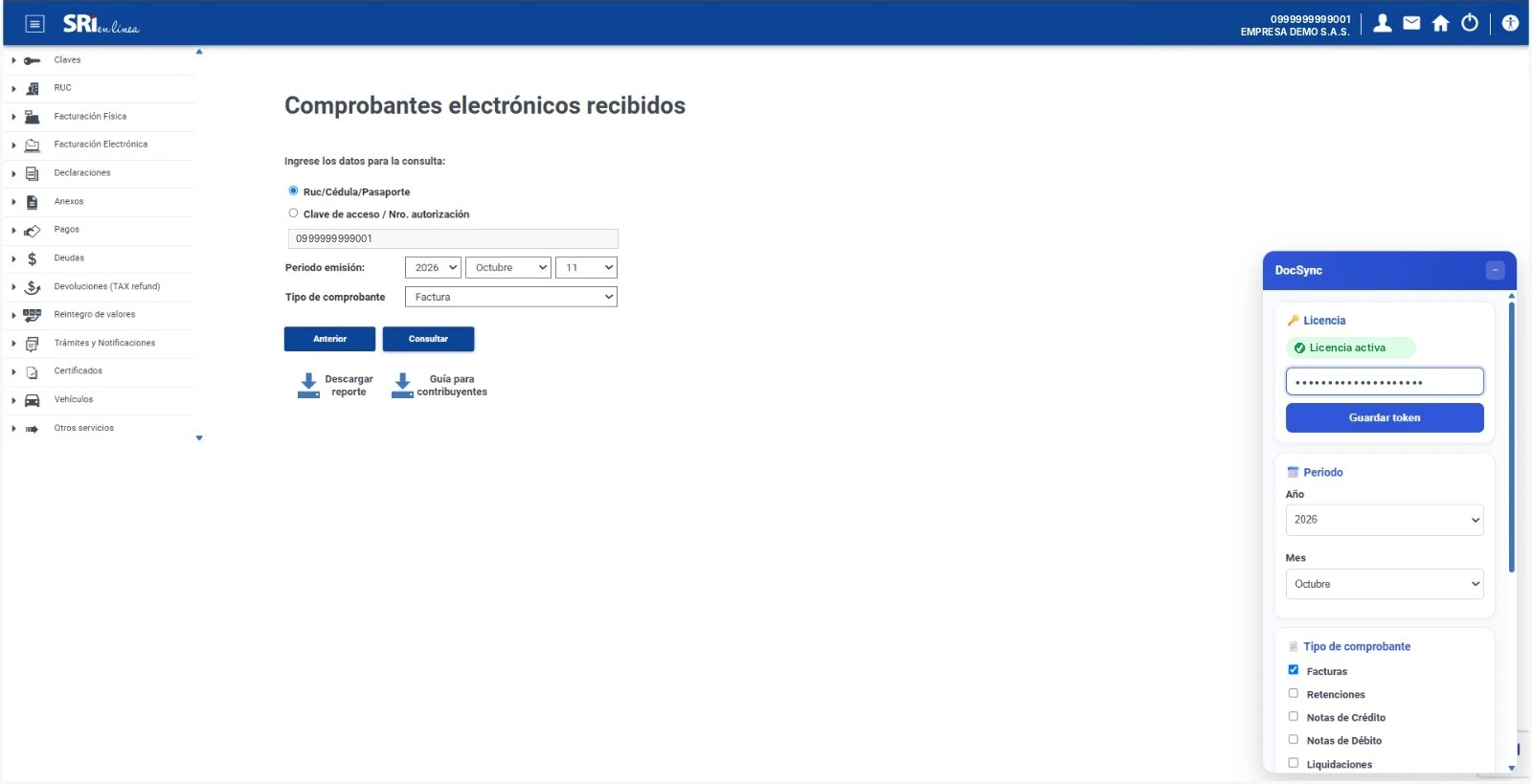Click the Guía para contribuyentes download icon

click(x=402, y=386)
